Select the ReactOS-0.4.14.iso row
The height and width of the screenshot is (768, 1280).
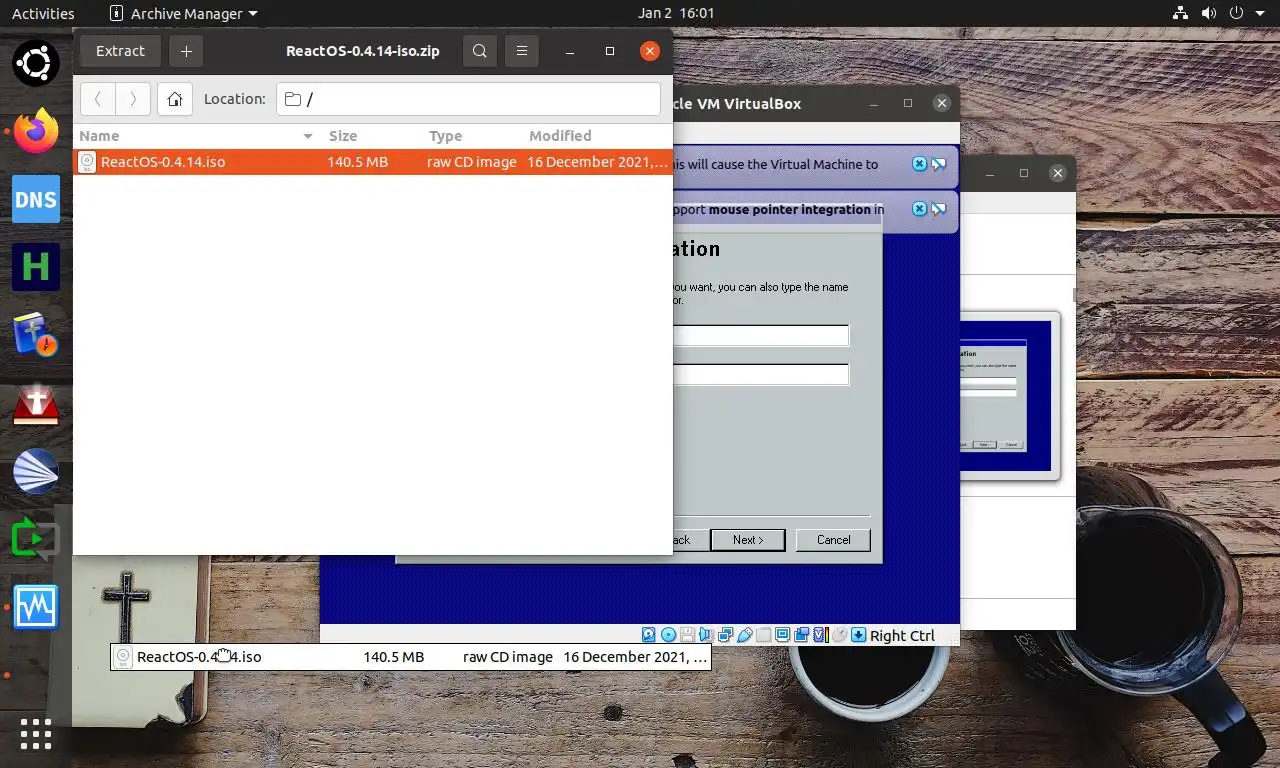coord(373,162)
